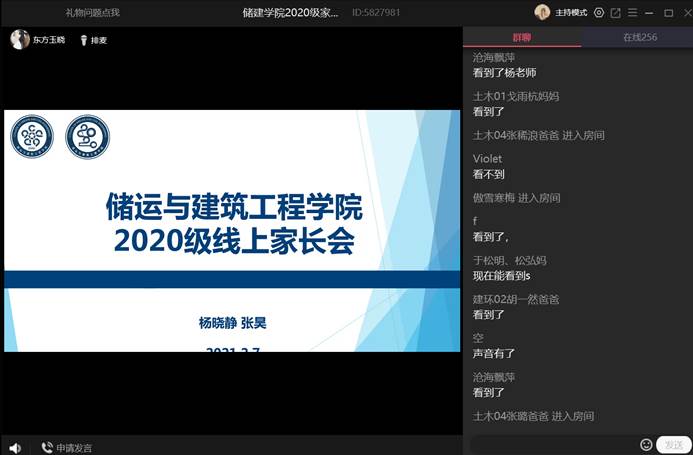Click the 申请发言 phone icon
The height and width of the screenshot is (455, 693).
point(47,447)
